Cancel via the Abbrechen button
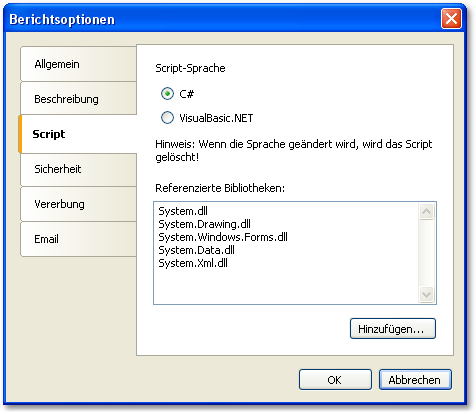Image resolution: width=476 pixels, height=414 pixels. [415, 380]
